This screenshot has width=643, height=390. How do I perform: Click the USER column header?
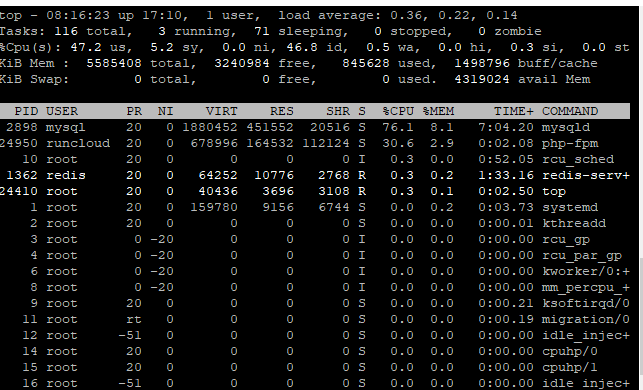coord(62,112)
